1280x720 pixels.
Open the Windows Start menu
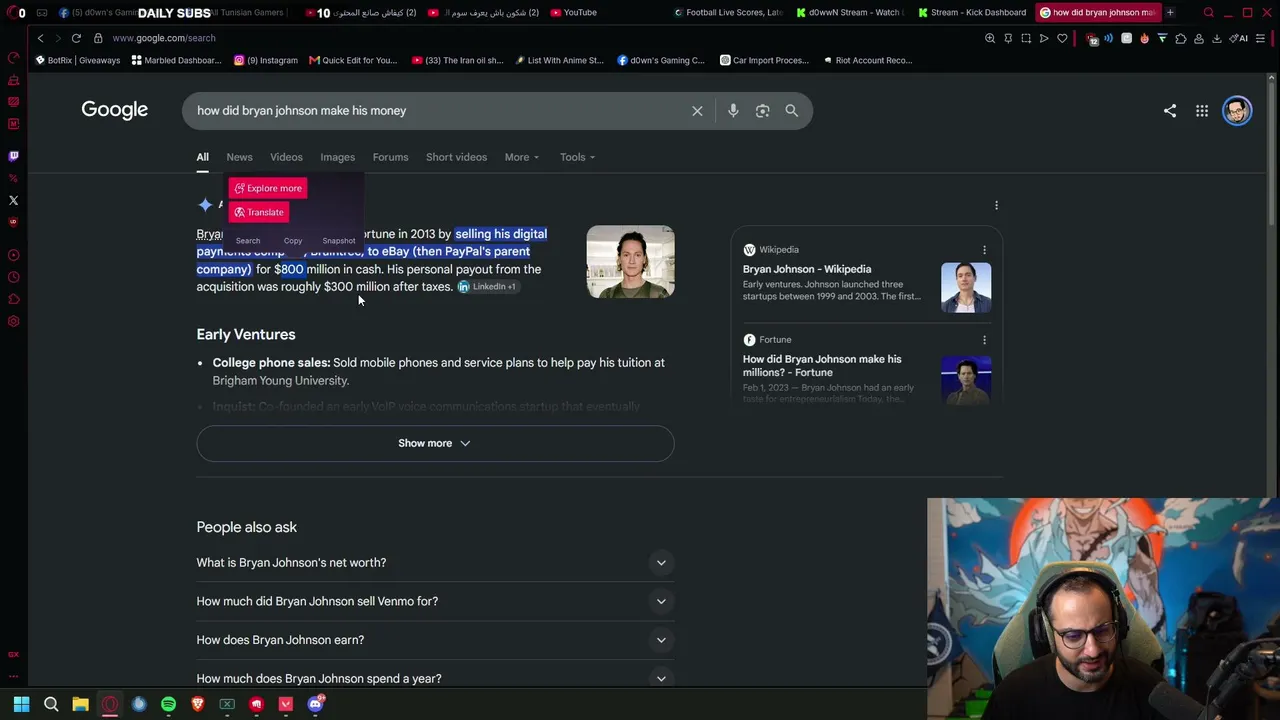[21, 704]
